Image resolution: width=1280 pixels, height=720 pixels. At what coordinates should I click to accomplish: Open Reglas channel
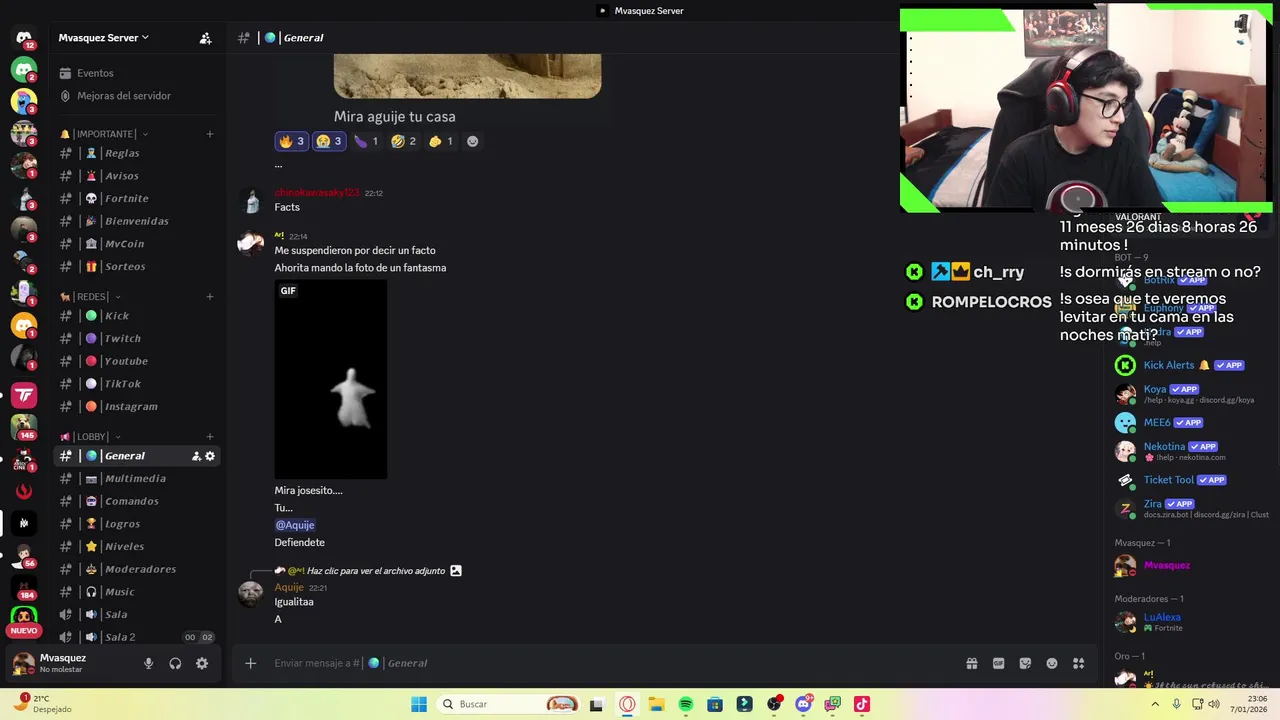pyautogui.click(x=137, y=153)
